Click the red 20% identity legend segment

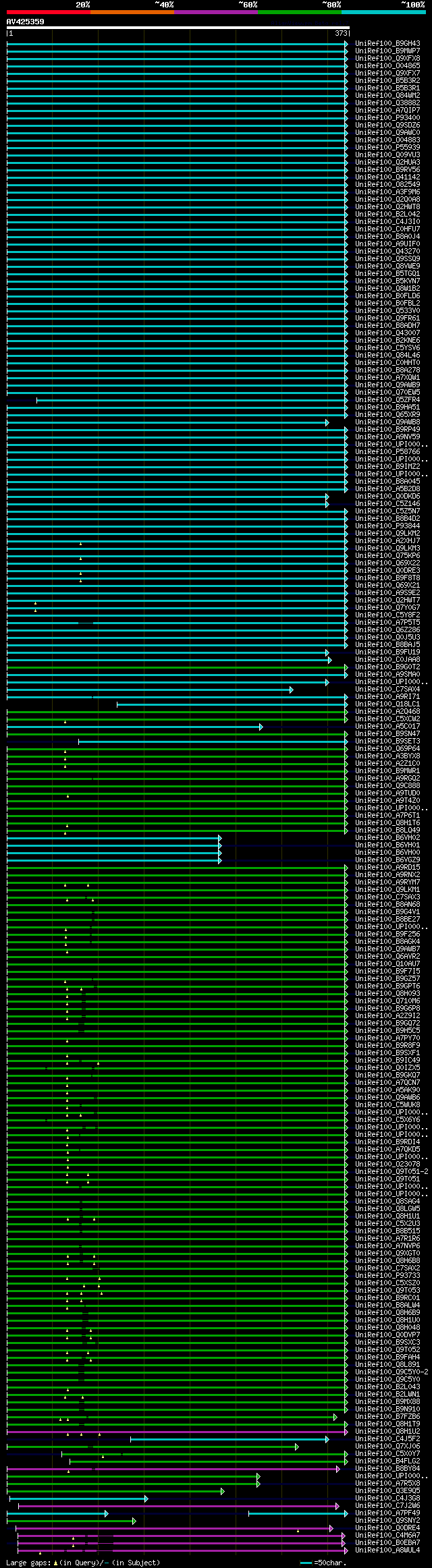(49, 12)
